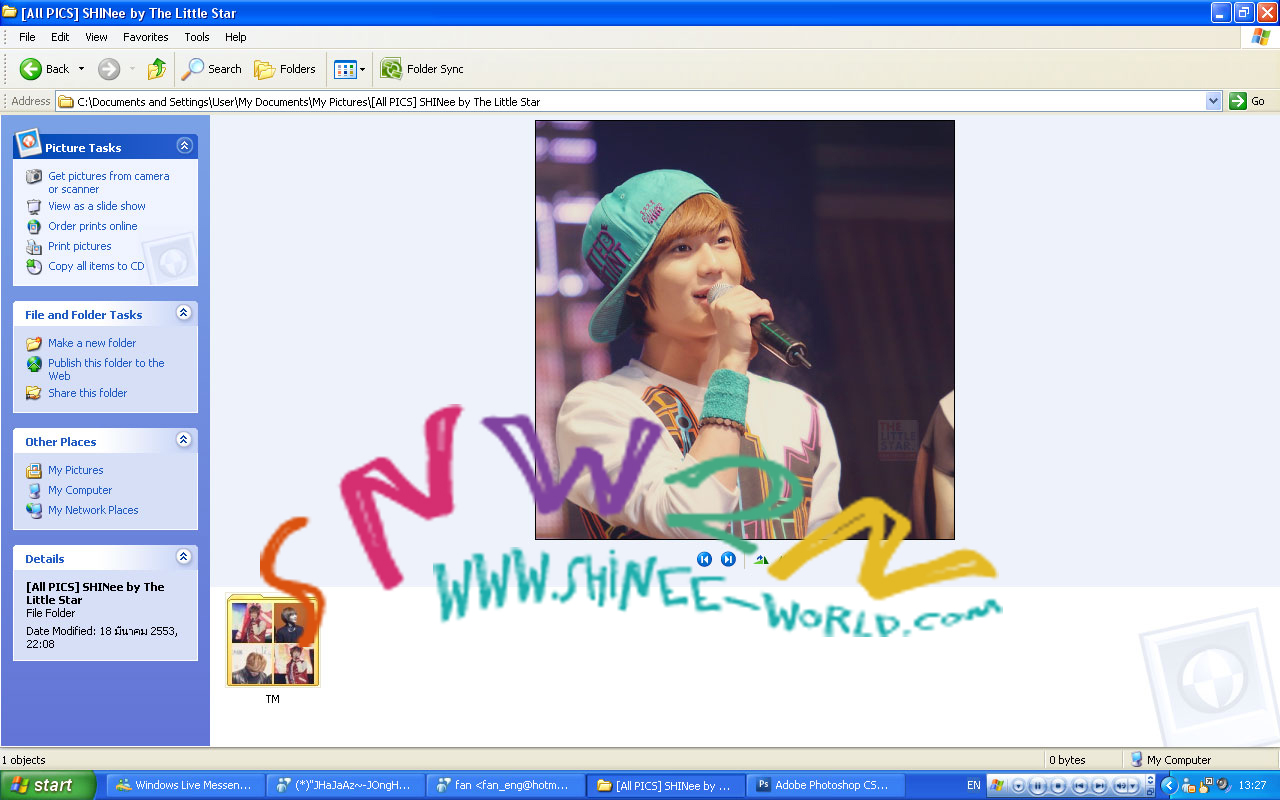
Task: Open the Windows Start menu
Action: pyautogui.click(x=48, y=785)
